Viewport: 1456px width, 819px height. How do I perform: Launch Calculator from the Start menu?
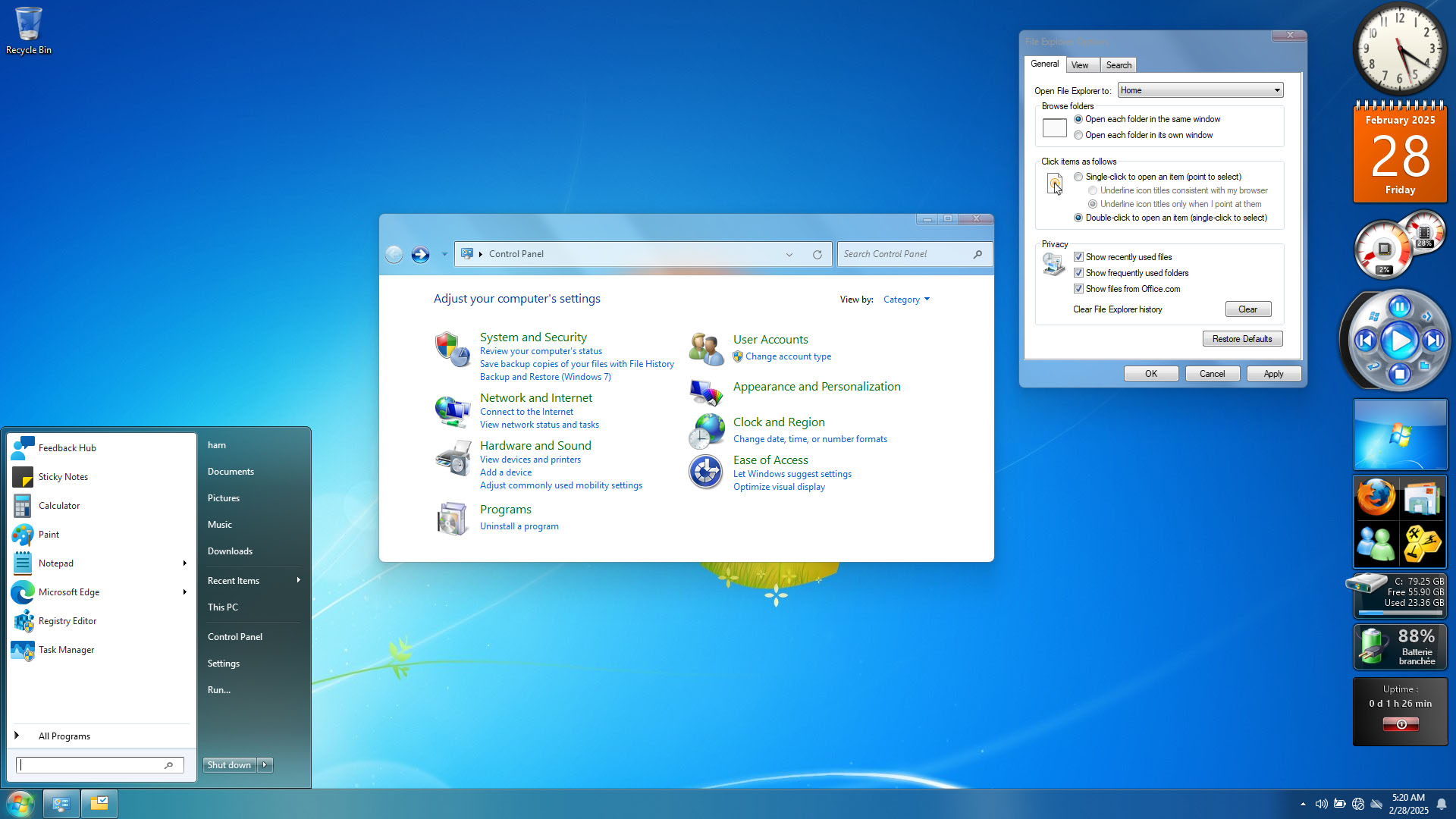click(58, 505)
